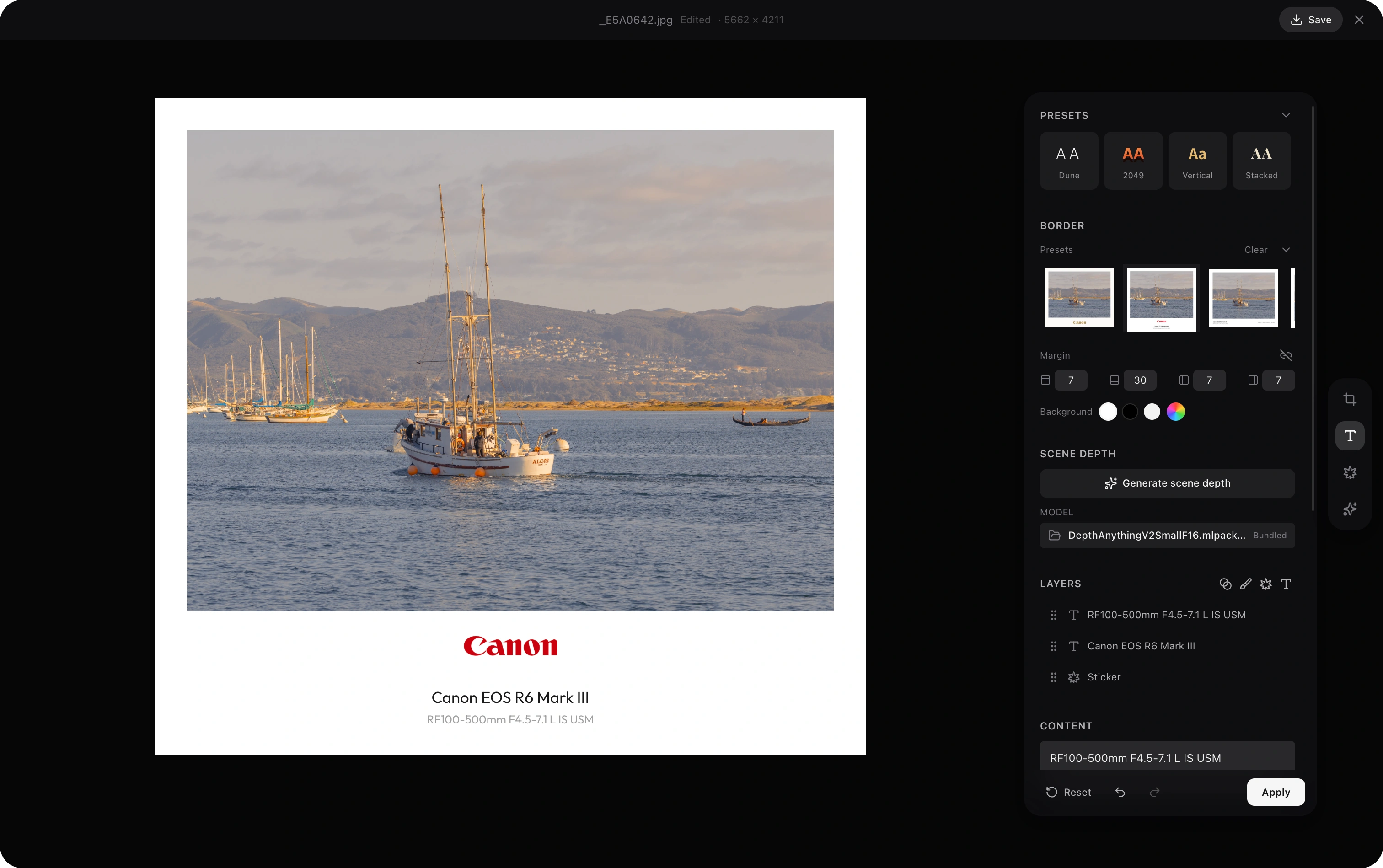Select the Text tool in side toolbar
Image resolution: width=1383 pixels, height=868 pixels.
pos(1350,436)
